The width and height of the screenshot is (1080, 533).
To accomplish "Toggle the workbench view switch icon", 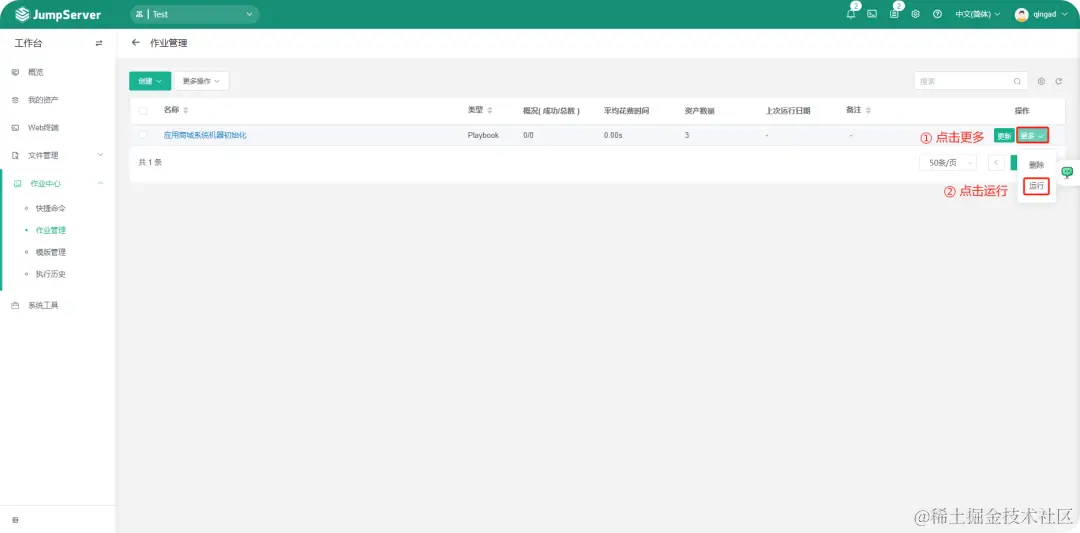I will 98,43.
